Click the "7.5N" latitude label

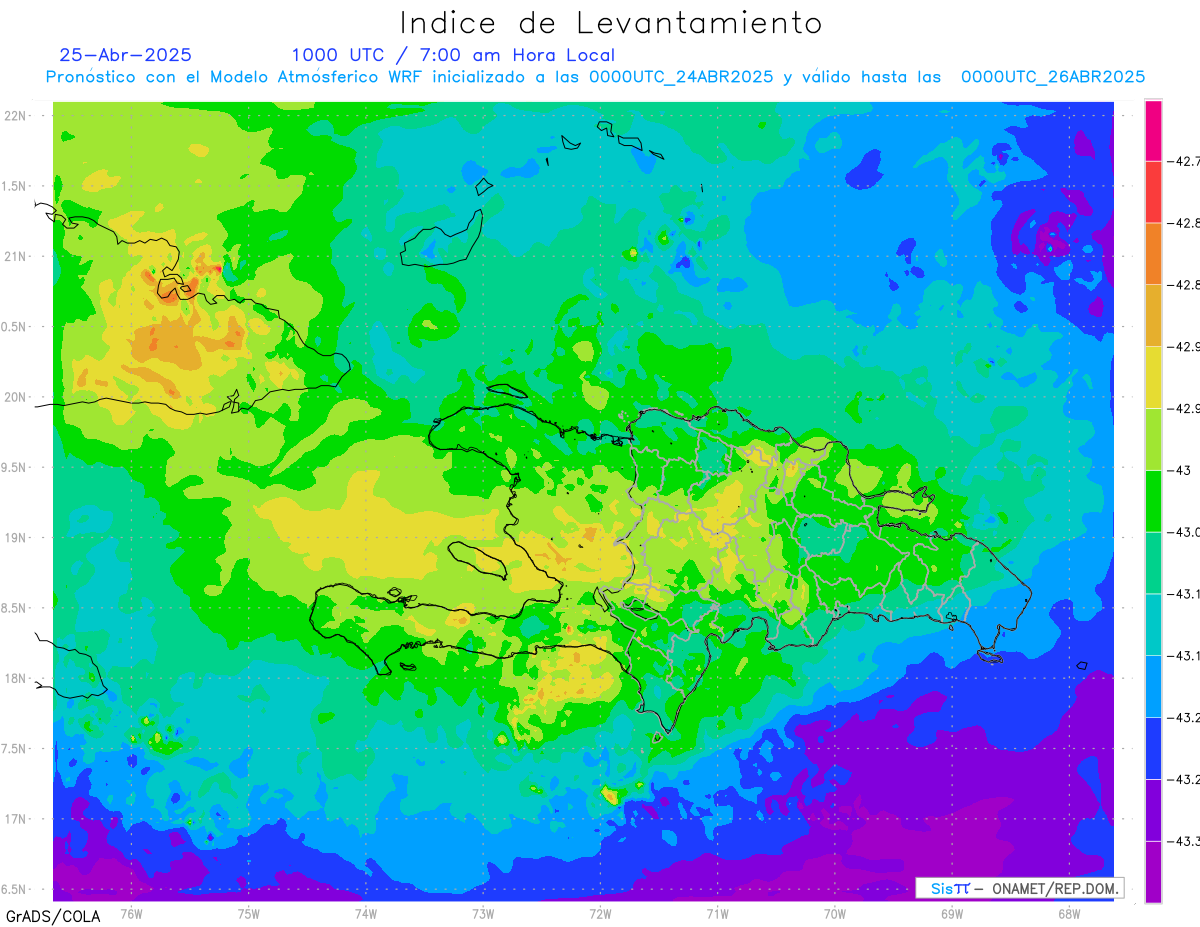[x=14, y=749]
